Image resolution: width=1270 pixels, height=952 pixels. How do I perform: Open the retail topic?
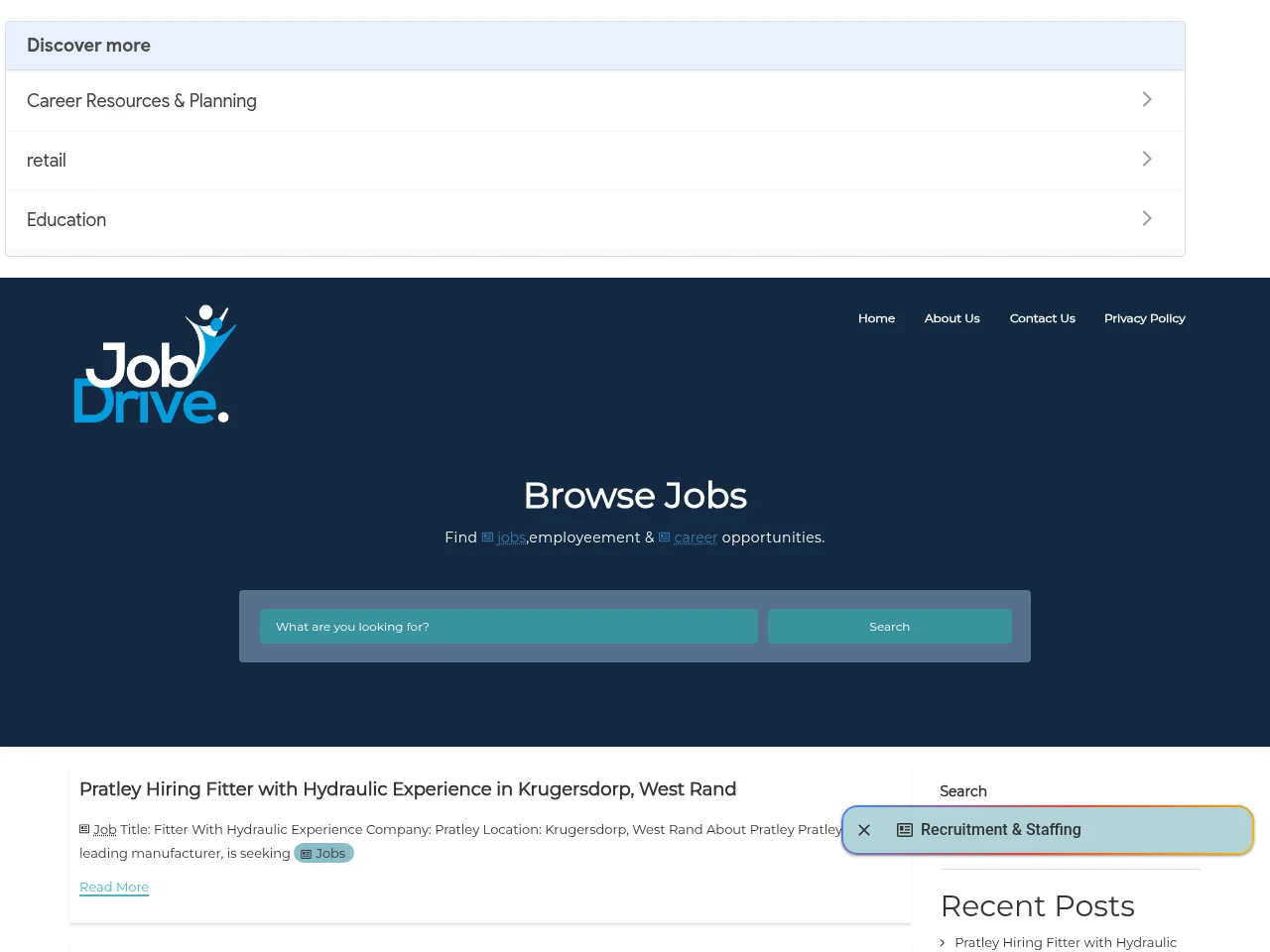coord(595,160)
